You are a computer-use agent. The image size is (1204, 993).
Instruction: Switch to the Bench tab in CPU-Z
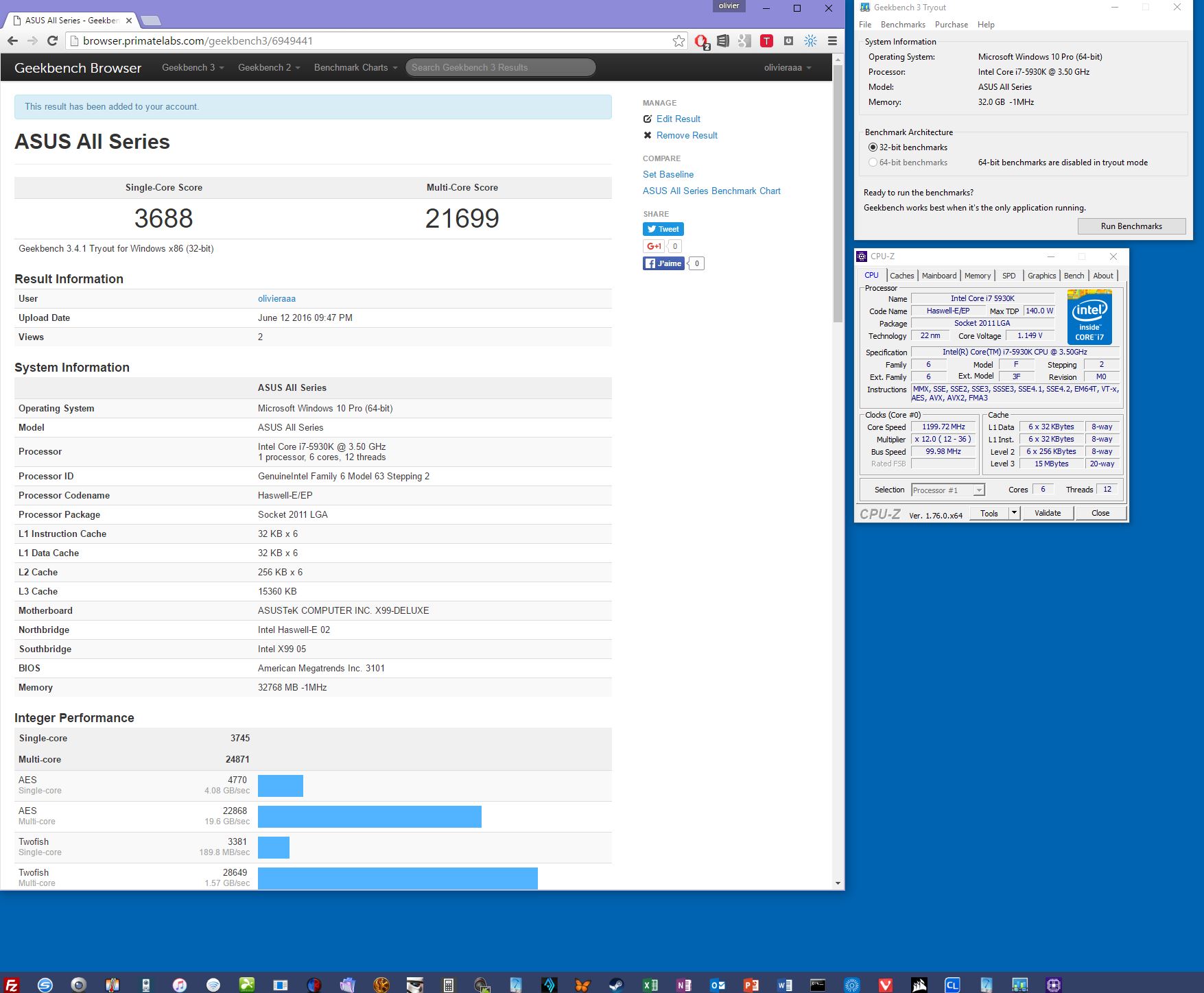point(1074,276)
